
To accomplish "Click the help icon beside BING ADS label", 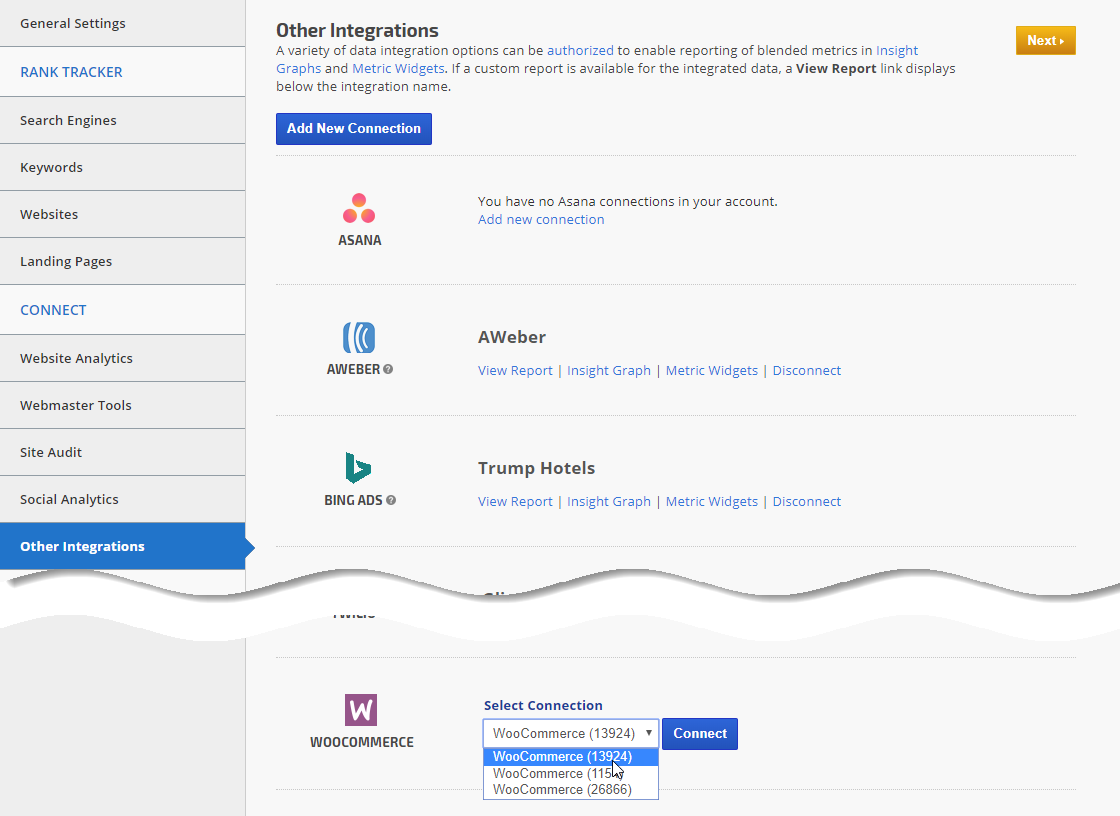I will [391, 500].
